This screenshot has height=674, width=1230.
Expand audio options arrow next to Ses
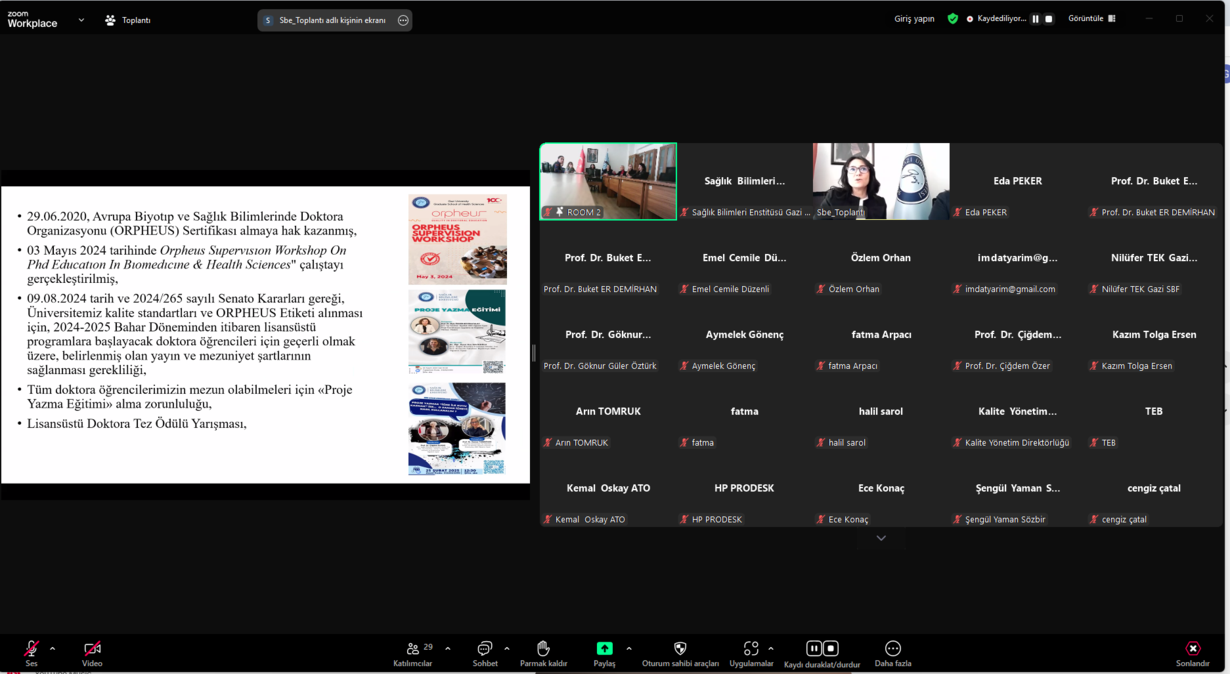pyautogui.click(x=52, y=648)
